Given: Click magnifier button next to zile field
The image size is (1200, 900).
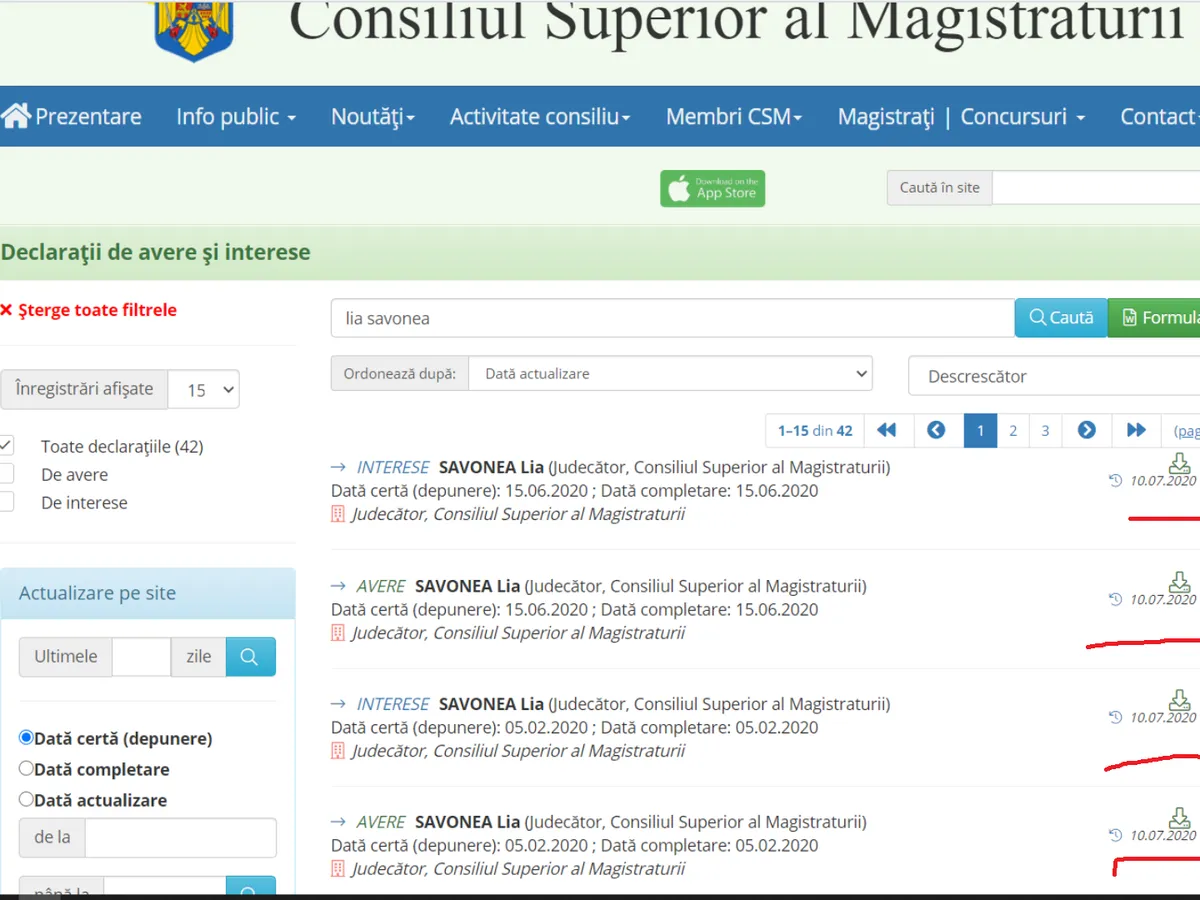Looking at the screenshot, I should (250, 657).
